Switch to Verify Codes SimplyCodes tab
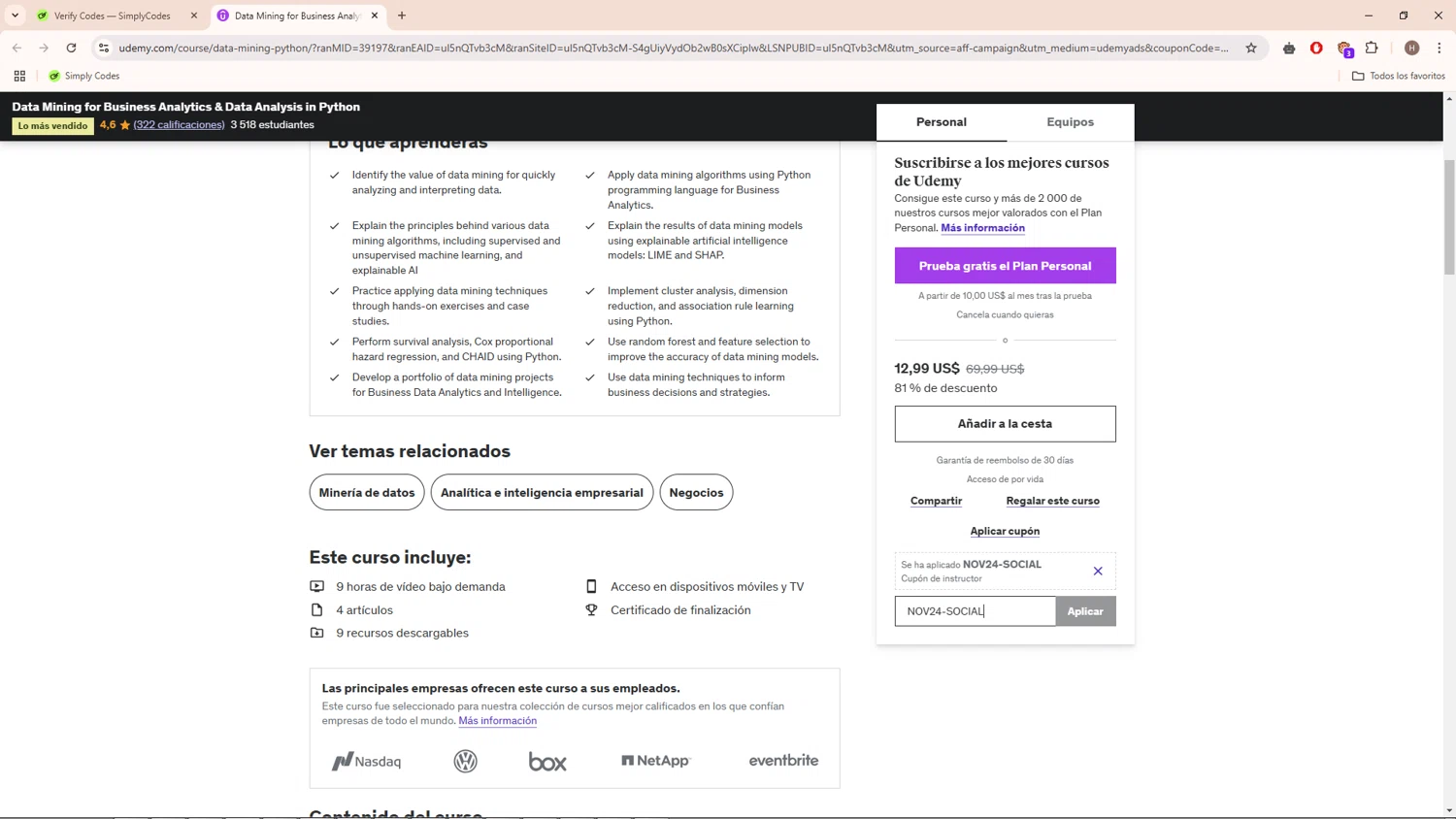The height and width of the screenshot is (819, 1456). pyautogui.click(x=112, y=16)
